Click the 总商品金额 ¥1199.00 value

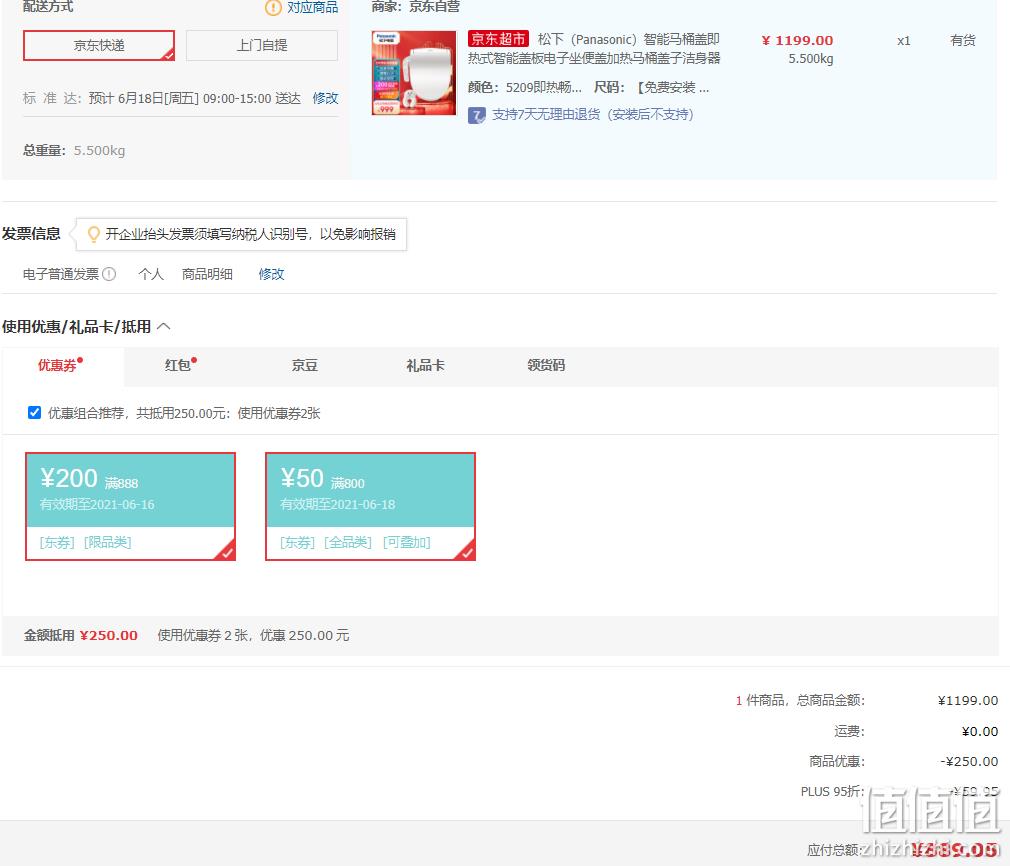click(967, 700)
